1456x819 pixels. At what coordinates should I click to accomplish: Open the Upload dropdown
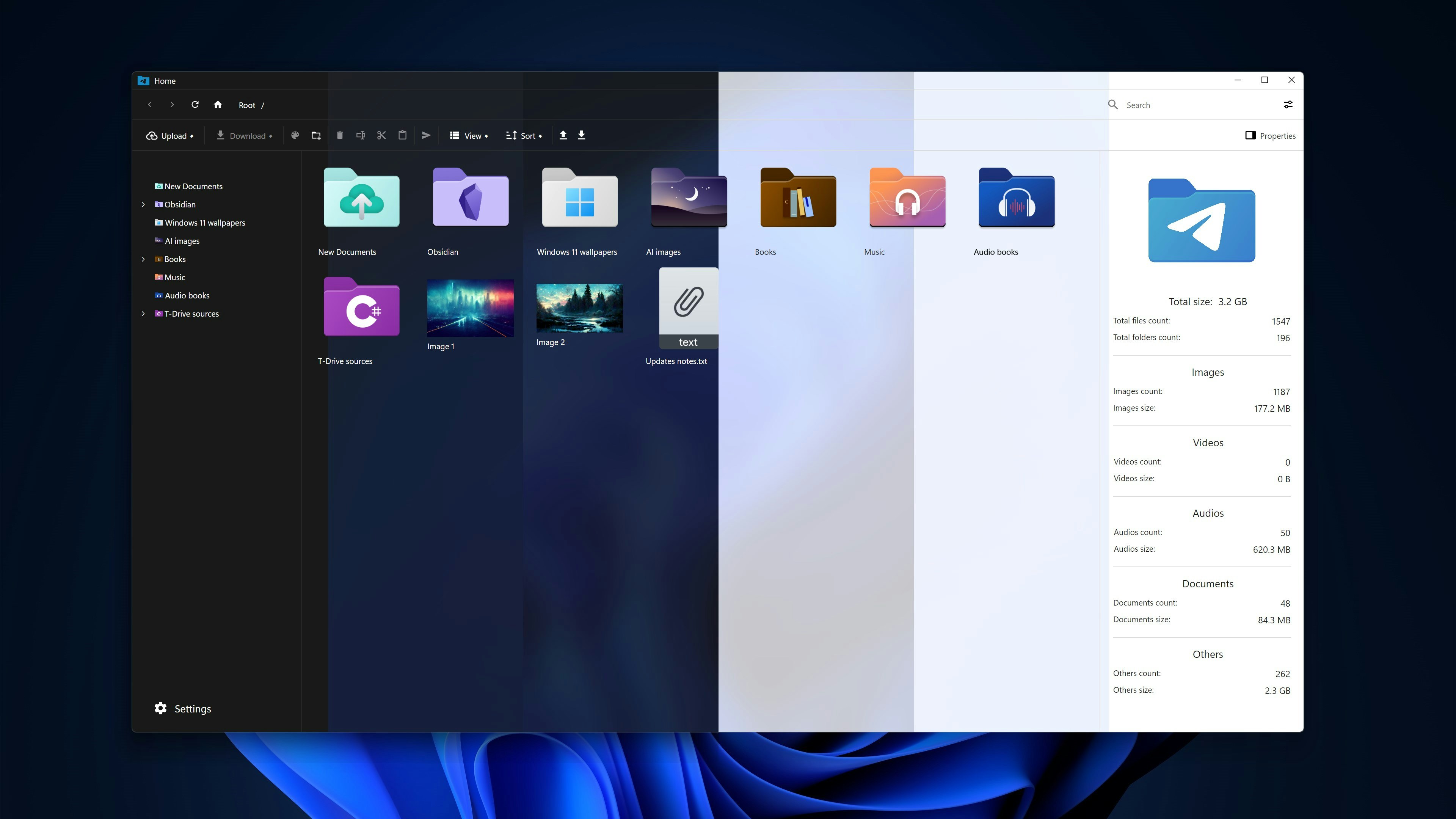pyautogui.click(x=169, y=136)
